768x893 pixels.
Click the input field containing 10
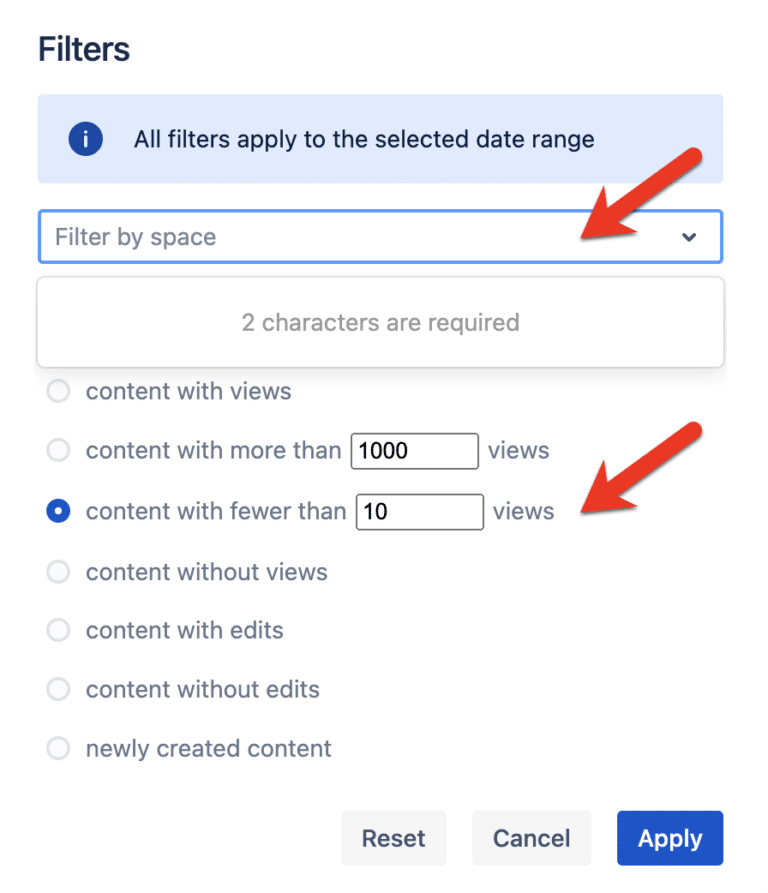[419, 511]
